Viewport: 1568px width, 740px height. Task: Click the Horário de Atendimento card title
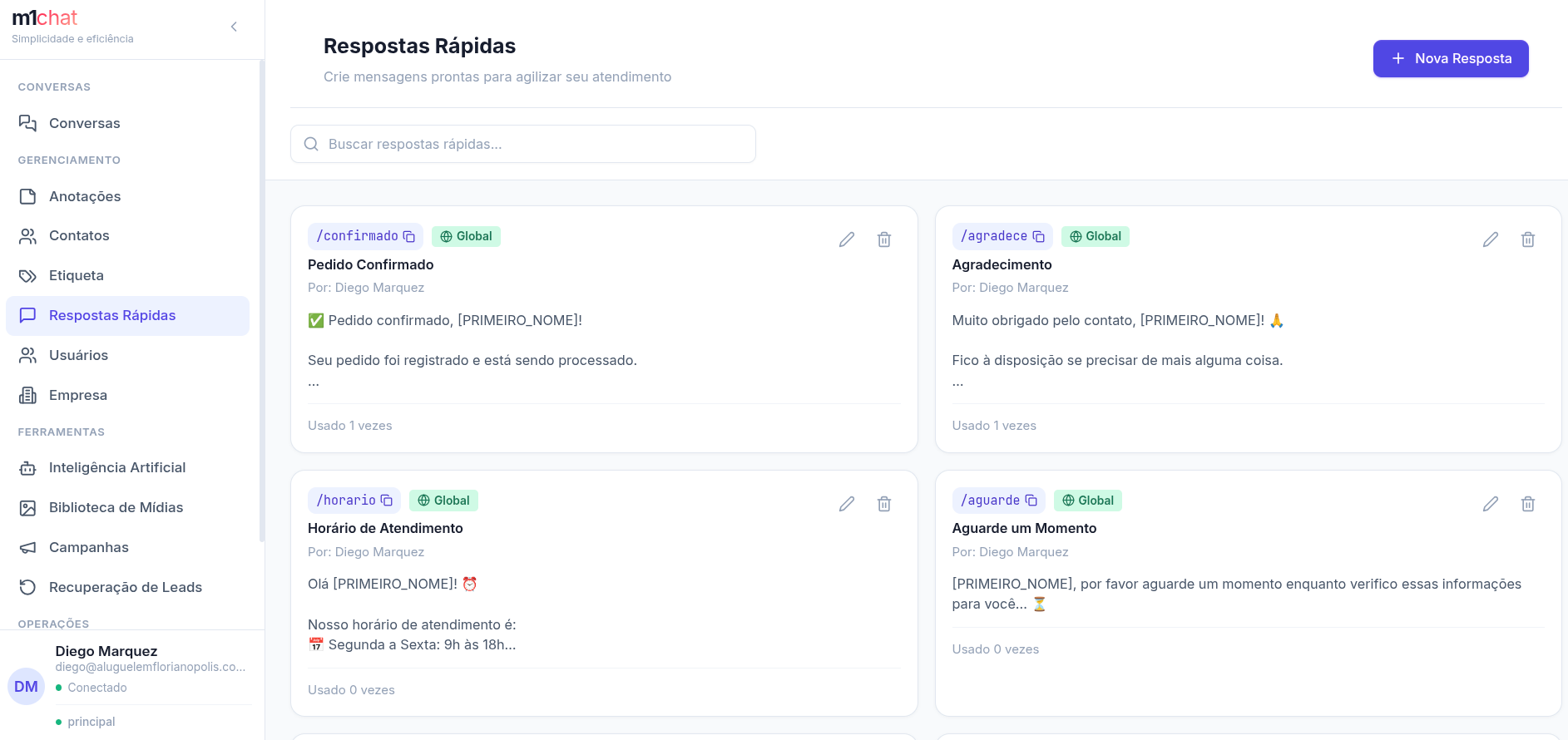(x=385, y=528)
